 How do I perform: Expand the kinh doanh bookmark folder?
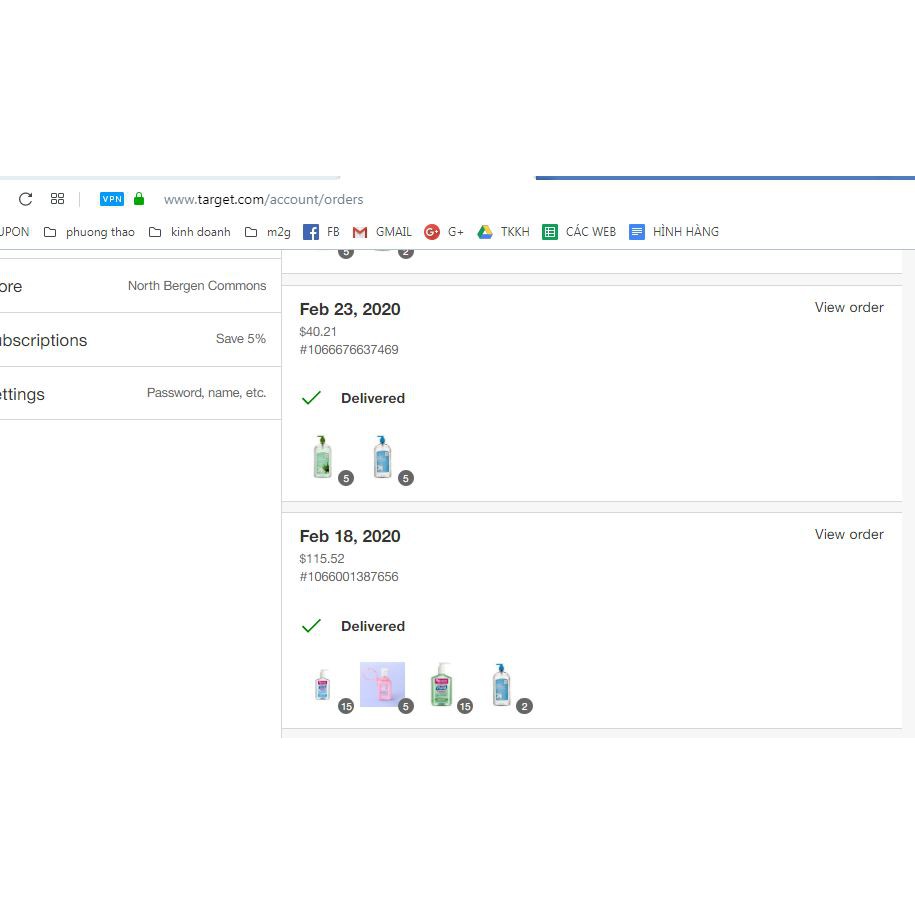coord(190,232)
